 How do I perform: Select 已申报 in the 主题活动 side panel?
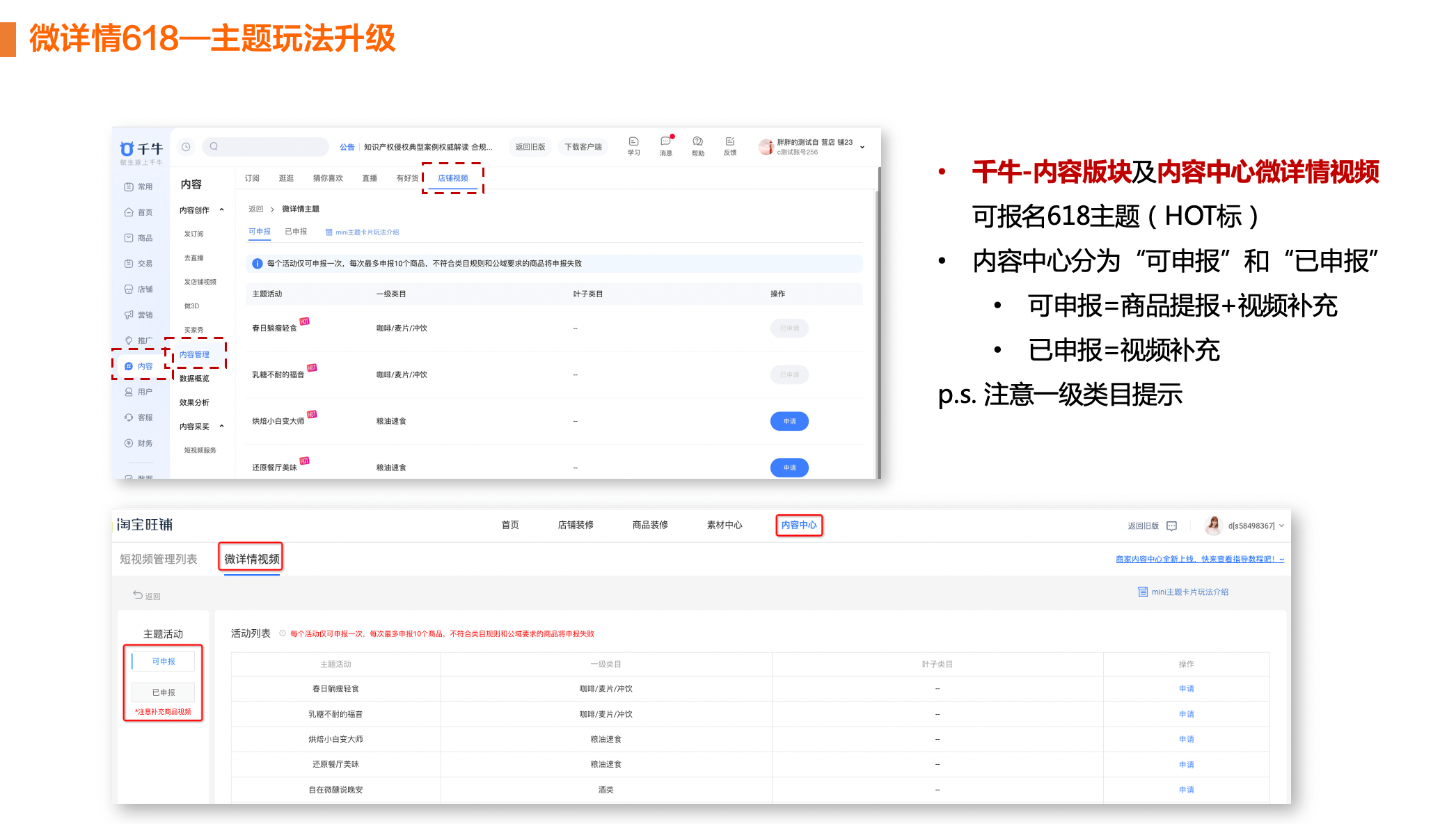tap(164, 692)
